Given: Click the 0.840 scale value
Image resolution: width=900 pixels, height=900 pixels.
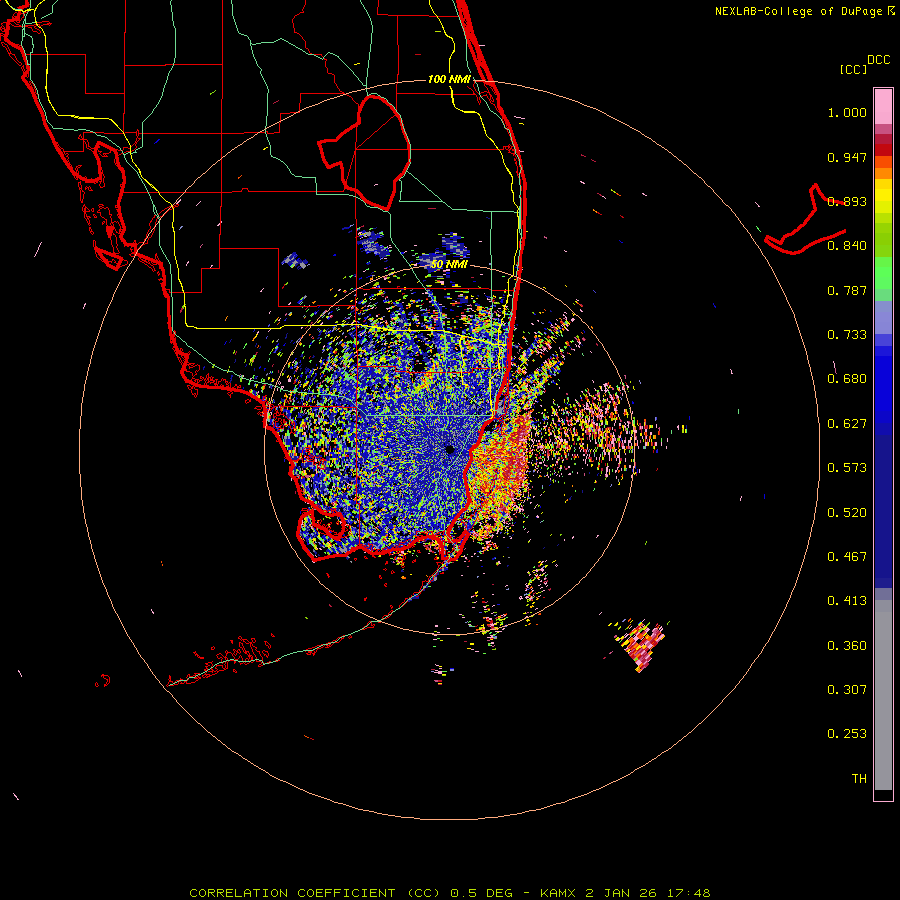Looking at the screenshot, I should (x=847, y=246).
